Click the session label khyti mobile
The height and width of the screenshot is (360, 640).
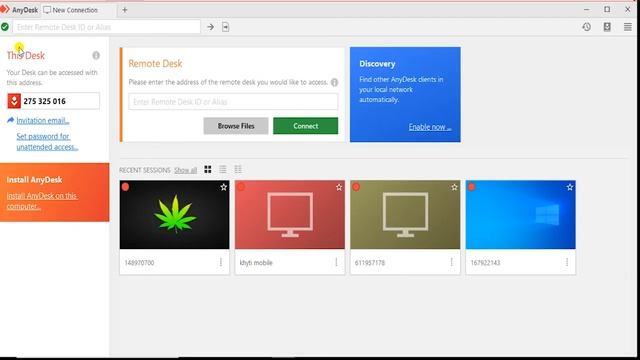click(x=256, y=262)
